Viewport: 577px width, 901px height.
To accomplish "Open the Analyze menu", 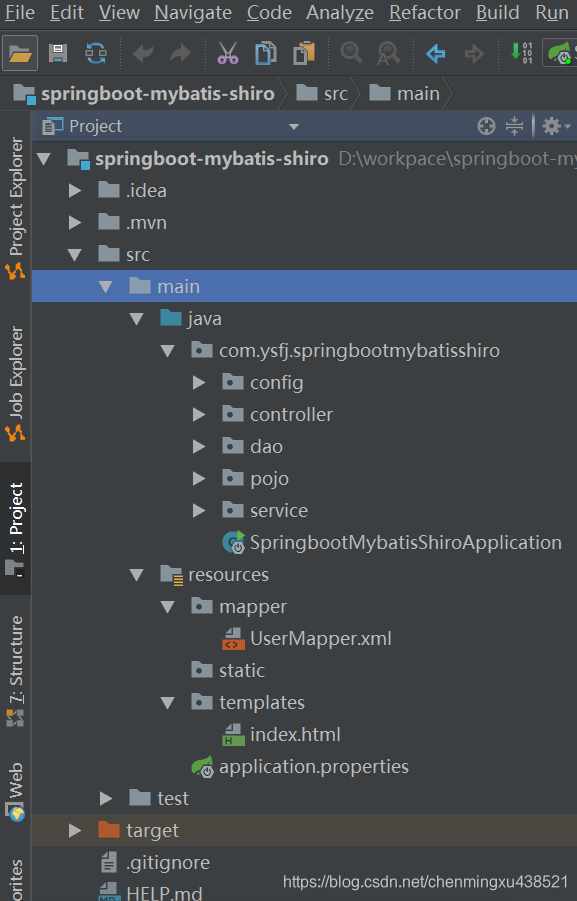I will [340, 13].
